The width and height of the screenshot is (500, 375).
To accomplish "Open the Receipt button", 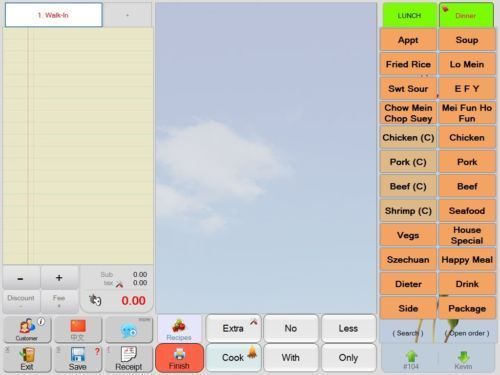I will 129,359.
